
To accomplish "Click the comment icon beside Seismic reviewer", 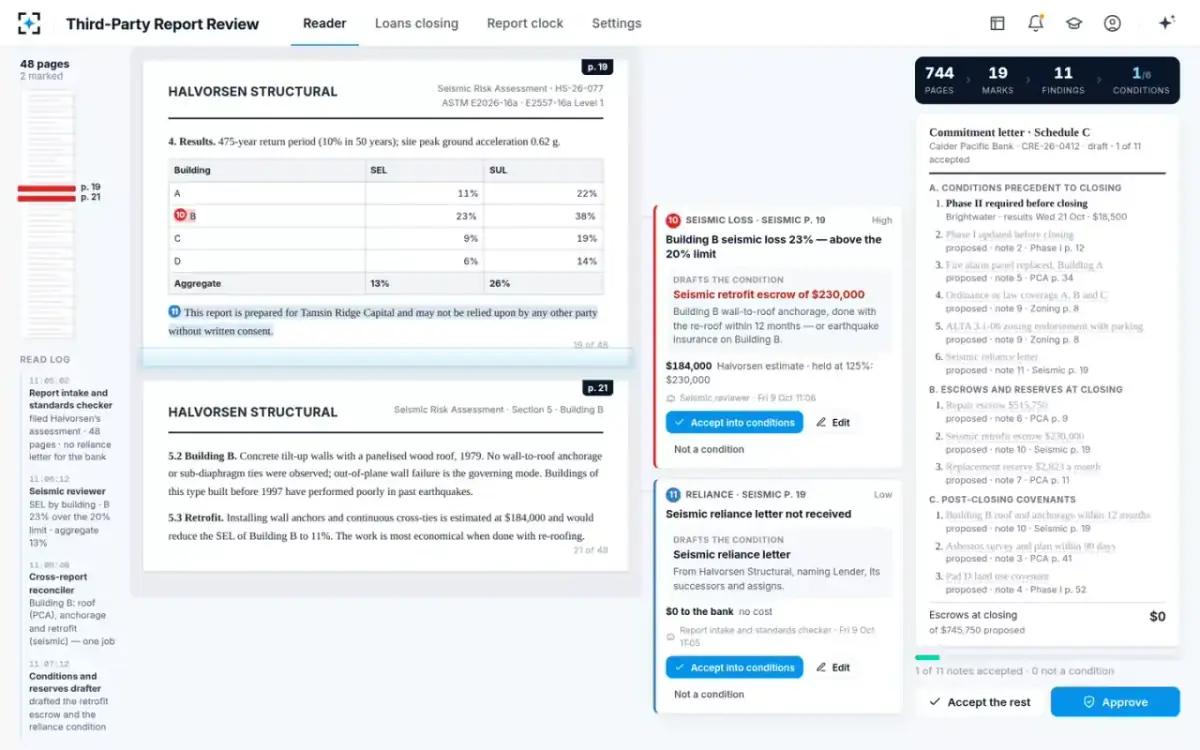I will tap(671, 398).
